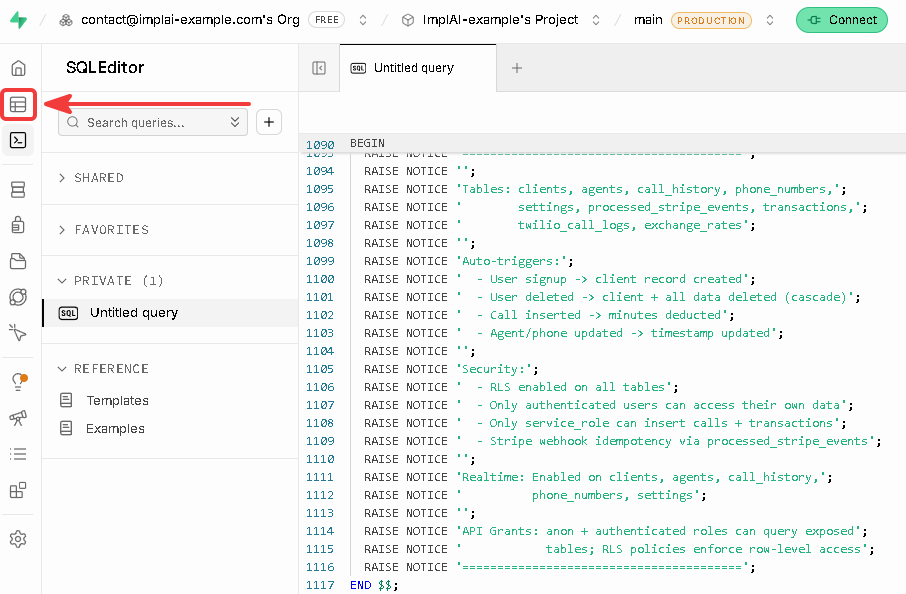Click the SQL icon in Untitled query tab
The width and height of the screenshot is (906, 594).
click(x=358, y=68)
